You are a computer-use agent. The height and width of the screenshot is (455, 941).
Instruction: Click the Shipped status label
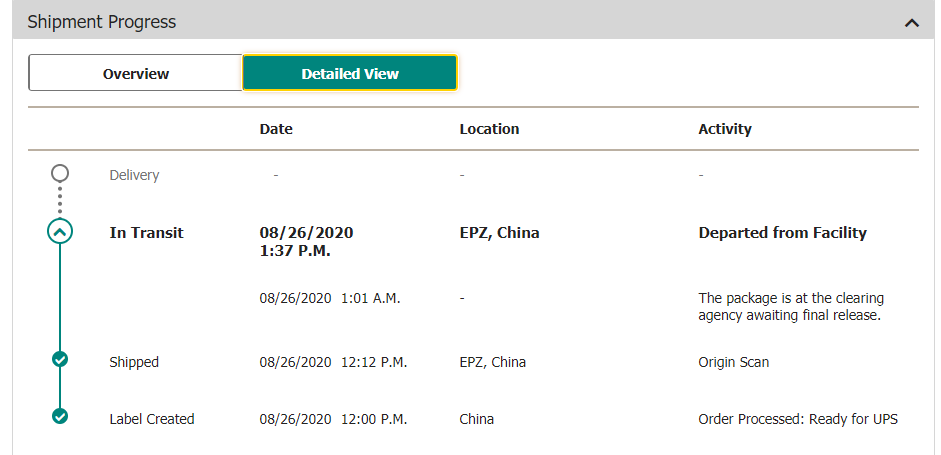click(x=134, y=362)
